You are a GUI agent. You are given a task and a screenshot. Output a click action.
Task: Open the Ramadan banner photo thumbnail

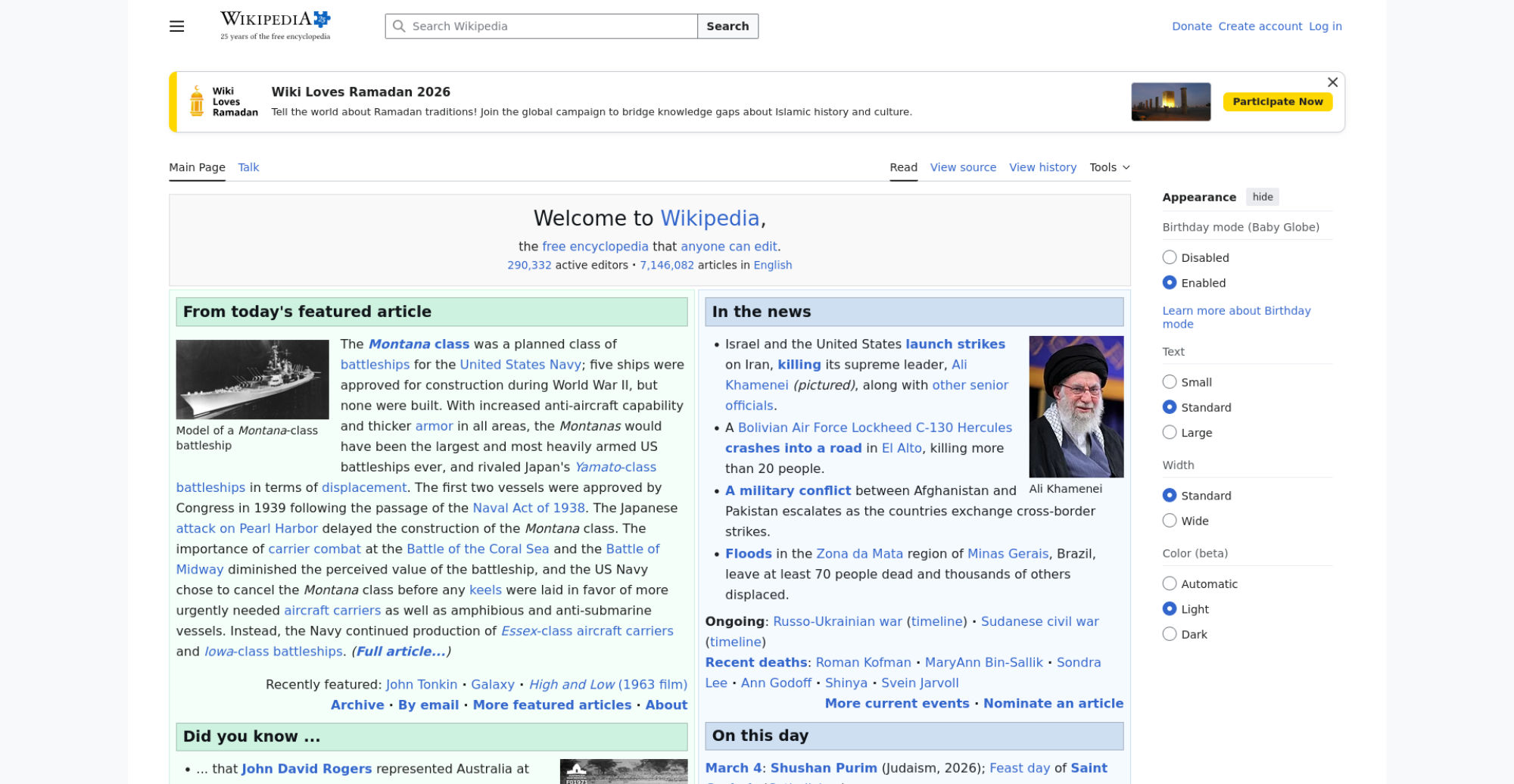[x=1170, y=102]
